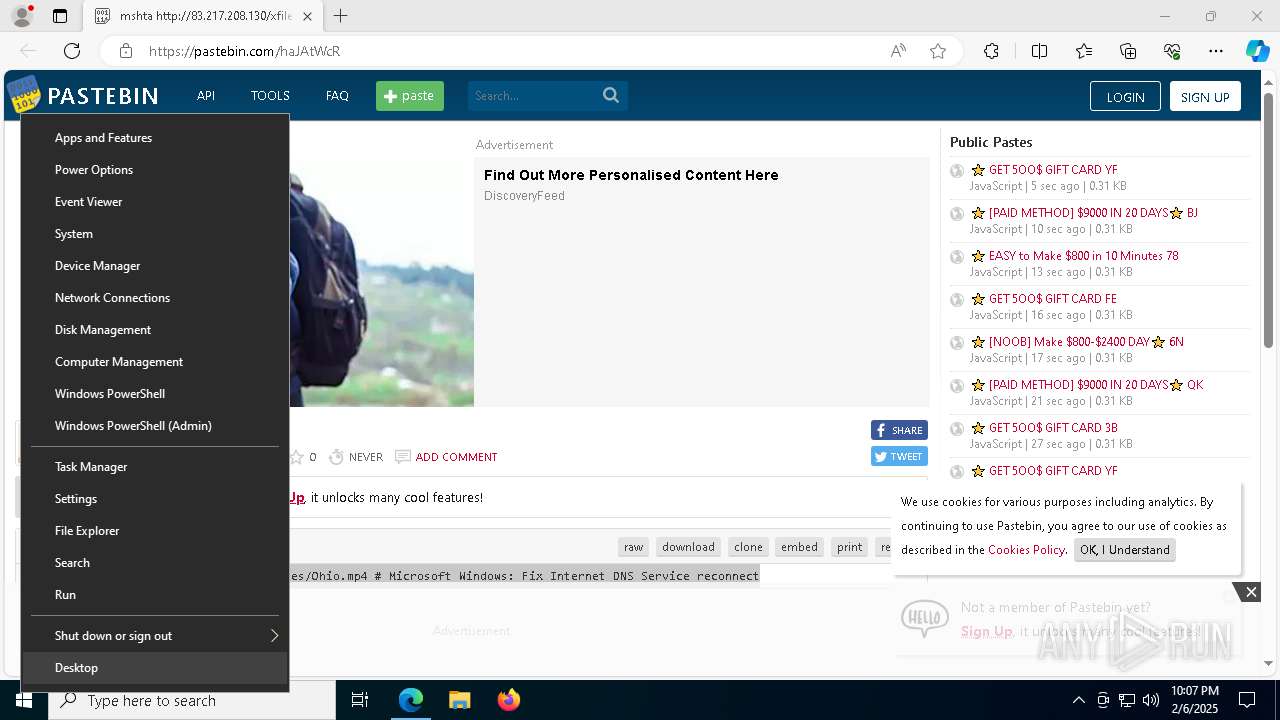Open Network Connections entry
Viewport: 1280px width, 720px height.
click(155, 298)
